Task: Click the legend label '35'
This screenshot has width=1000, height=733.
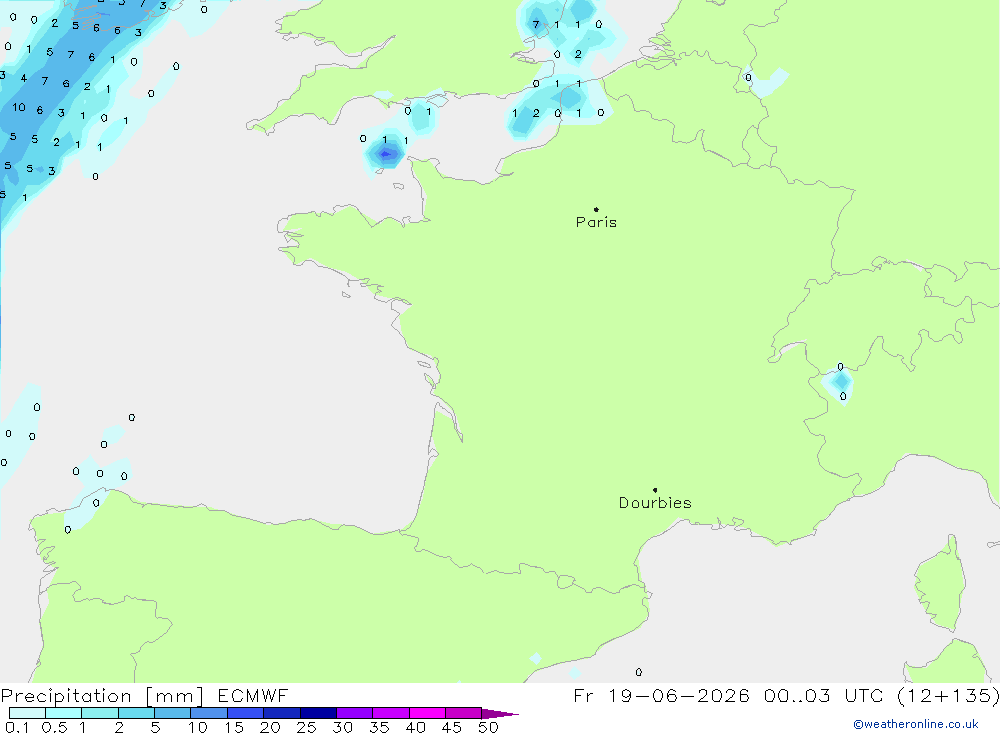Action: pyautogui.click(x=379, y=727)
